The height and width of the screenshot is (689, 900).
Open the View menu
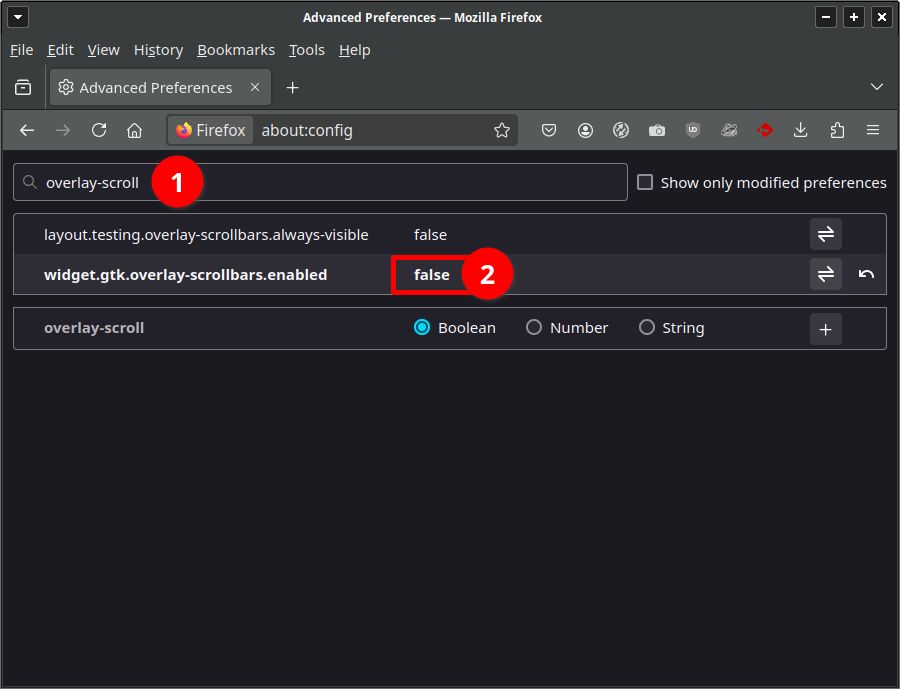[x=103, y=50]
